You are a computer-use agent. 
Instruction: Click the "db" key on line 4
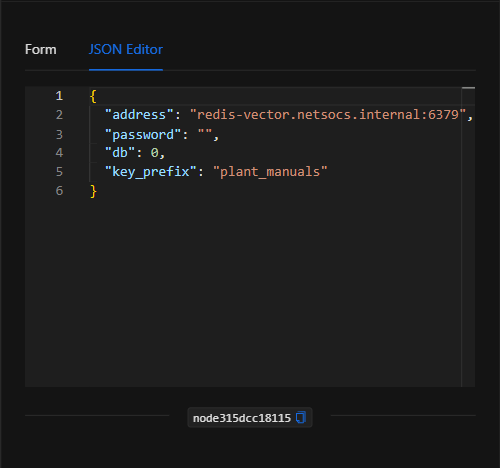120,153
